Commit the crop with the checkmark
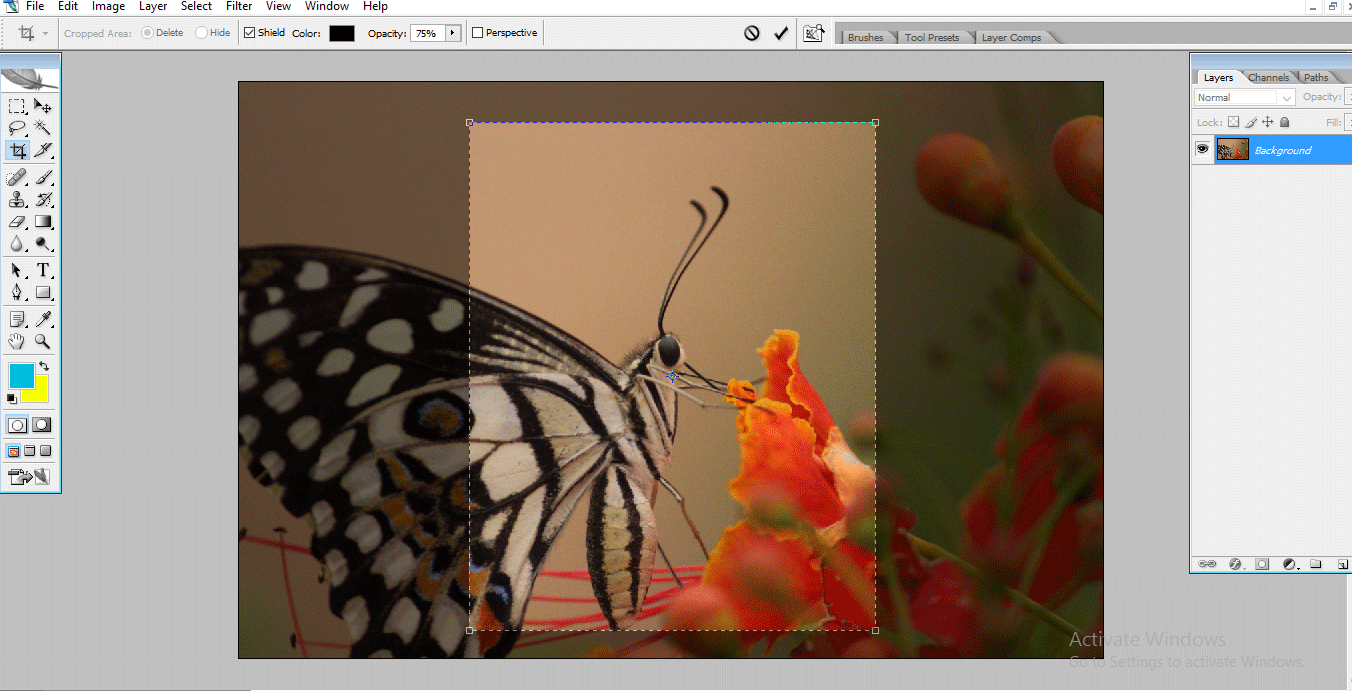The height and width of the screenshot is (691, 1352). 781,33
